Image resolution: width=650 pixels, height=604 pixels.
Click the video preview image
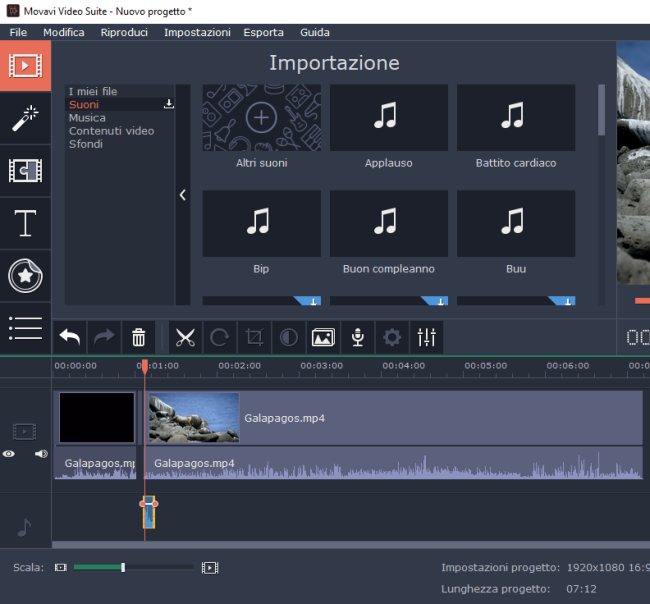coord(633,163)
